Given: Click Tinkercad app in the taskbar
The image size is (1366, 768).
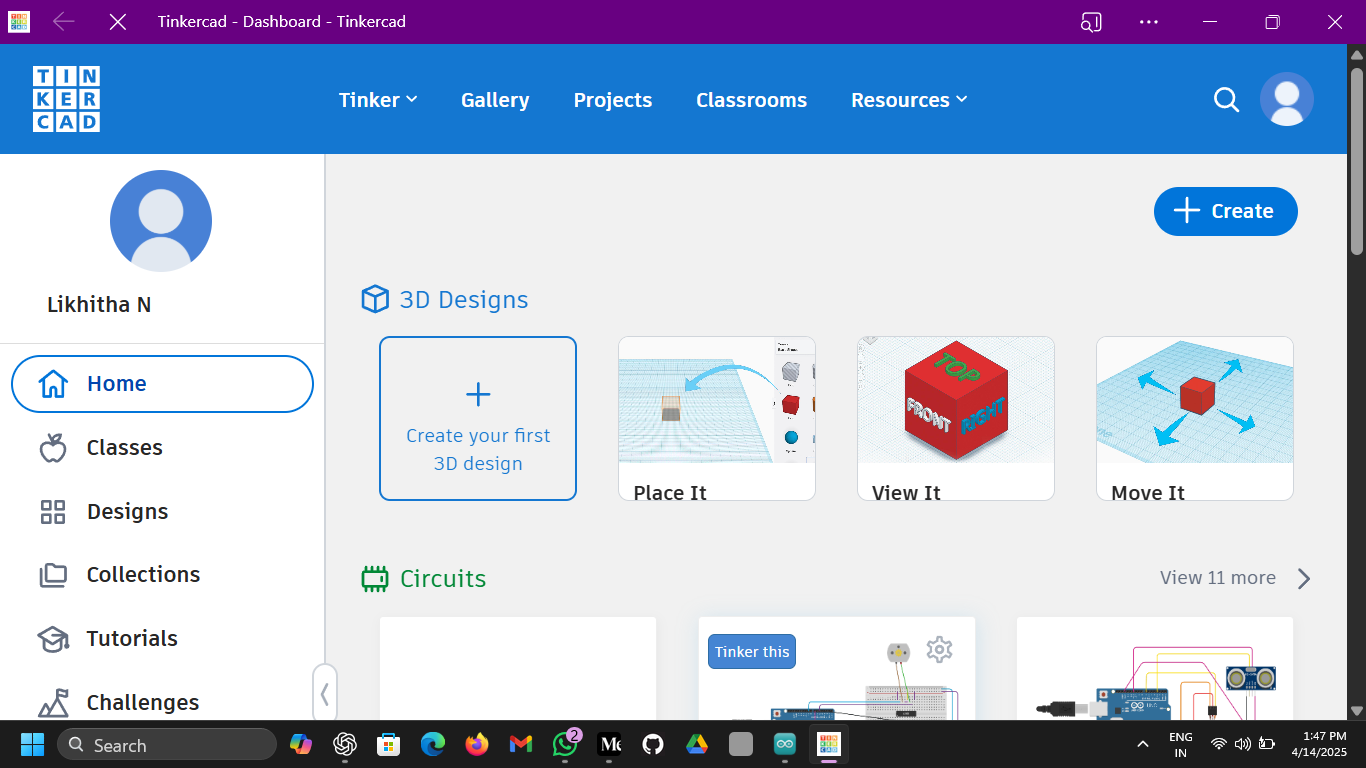Looking at the screenshot, I should pyautogui.click(x=829, y=745).
